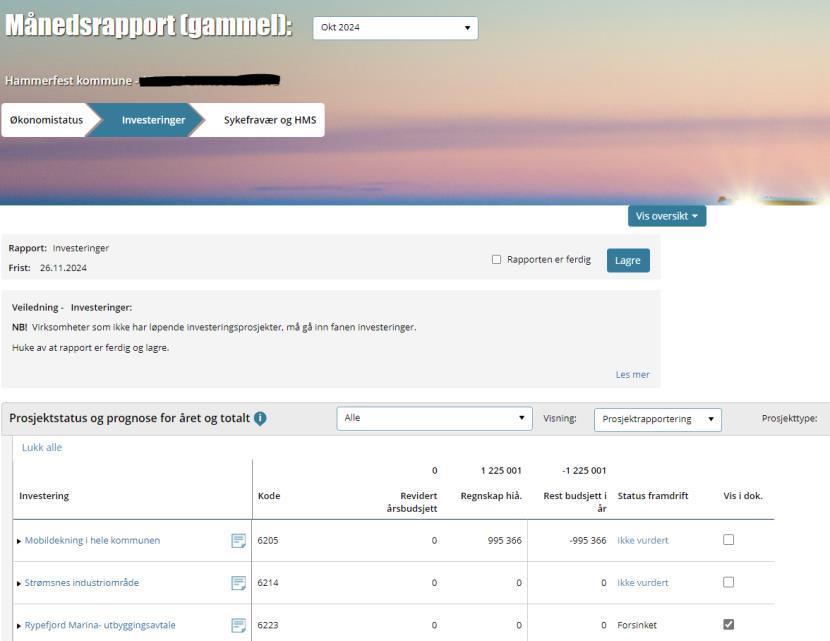Screen dimensions: 830x641
Task: Click the comment icon beside Strømsnes industriområde
Action: pyautogui.click(x=238, y=582)
